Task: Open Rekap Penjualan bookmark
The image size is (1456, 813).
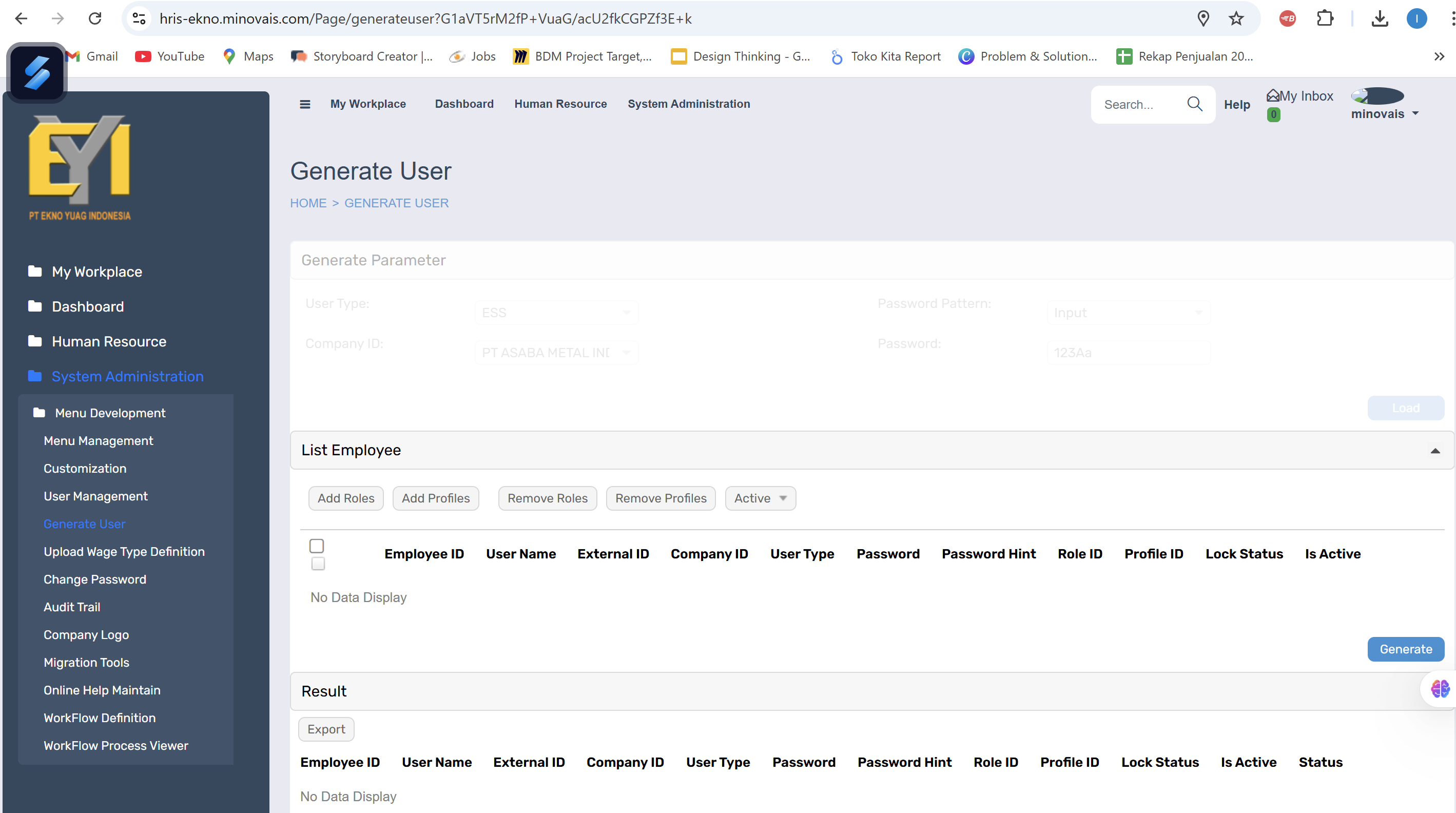Action: [1185, 56]
